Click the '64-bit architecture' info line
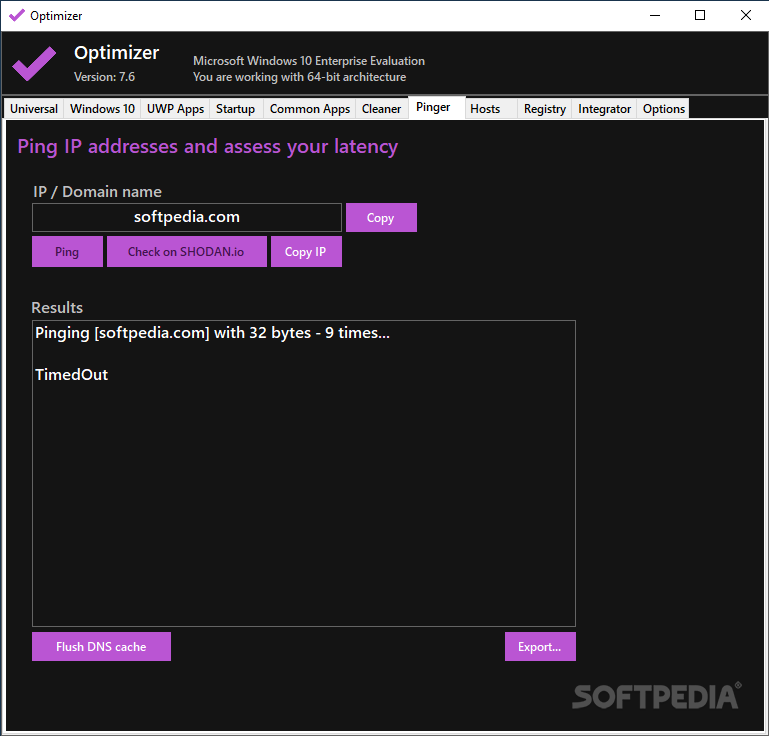This screenshot has width=769, height=736. 299,77
